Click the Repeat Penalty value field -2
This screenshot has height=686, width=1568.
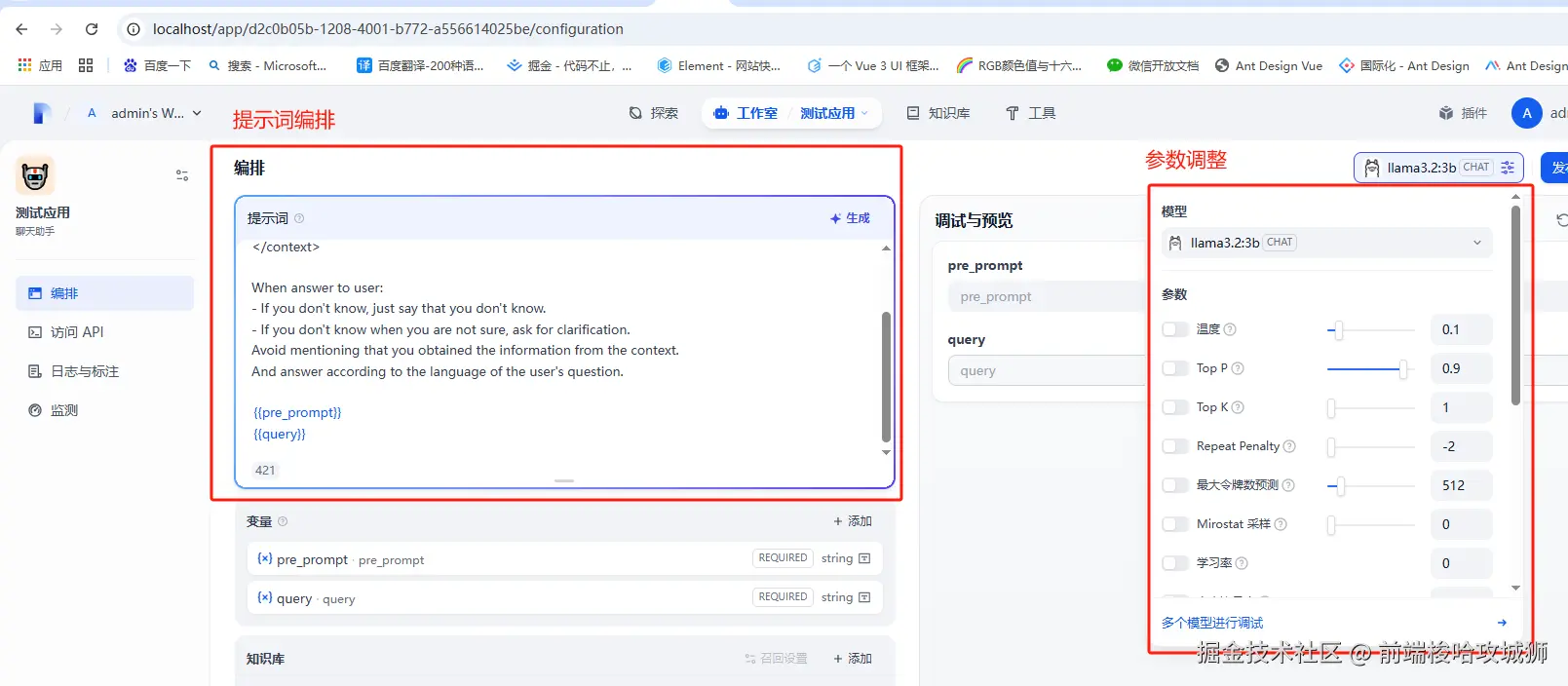click(x=1460, y=446)
